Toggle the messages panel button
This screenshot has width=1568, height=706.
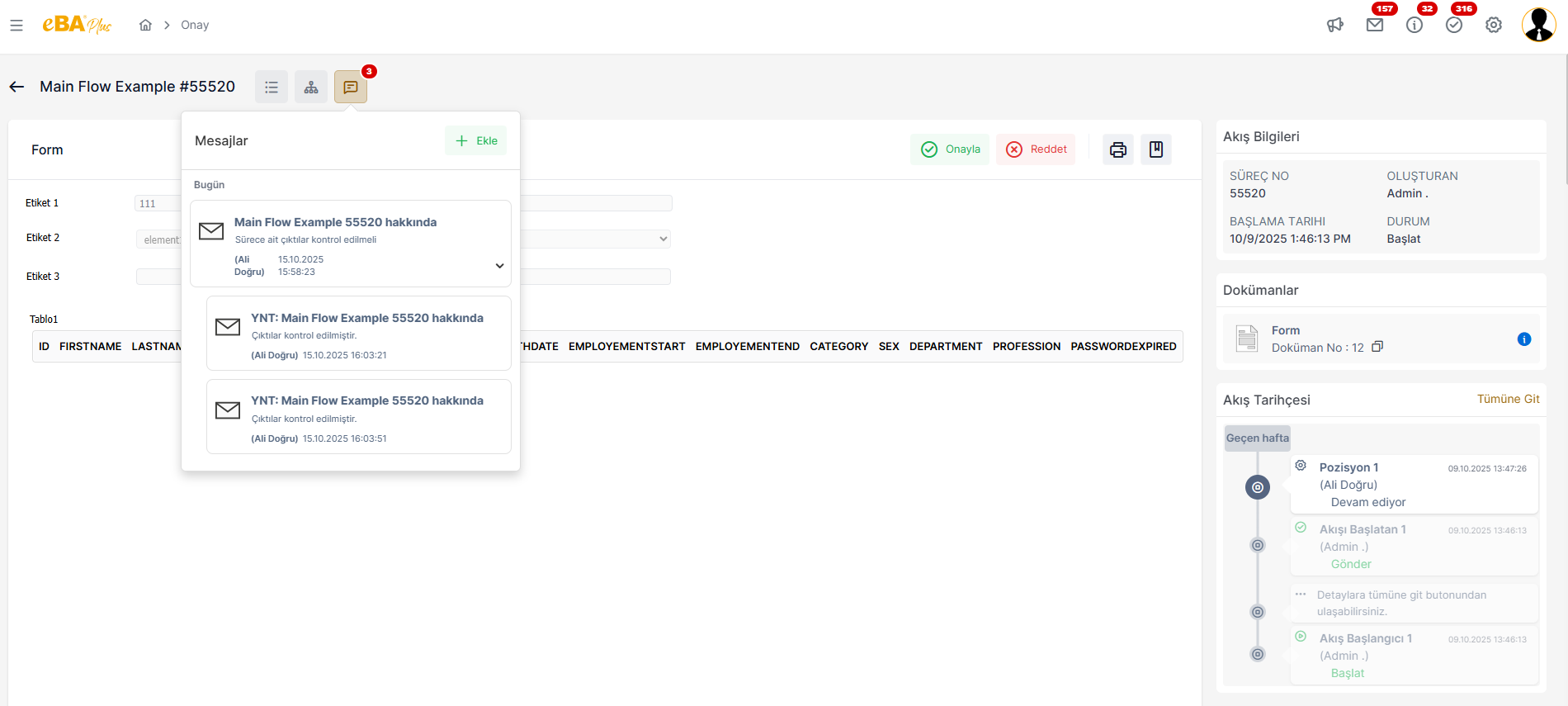(x=351, y=87)
